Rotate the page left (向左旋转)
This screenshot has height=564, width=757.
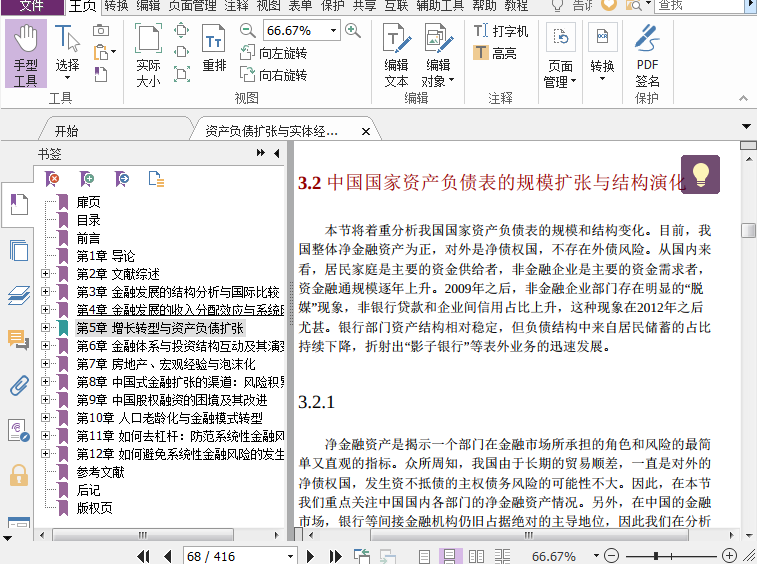coord(273,53)
